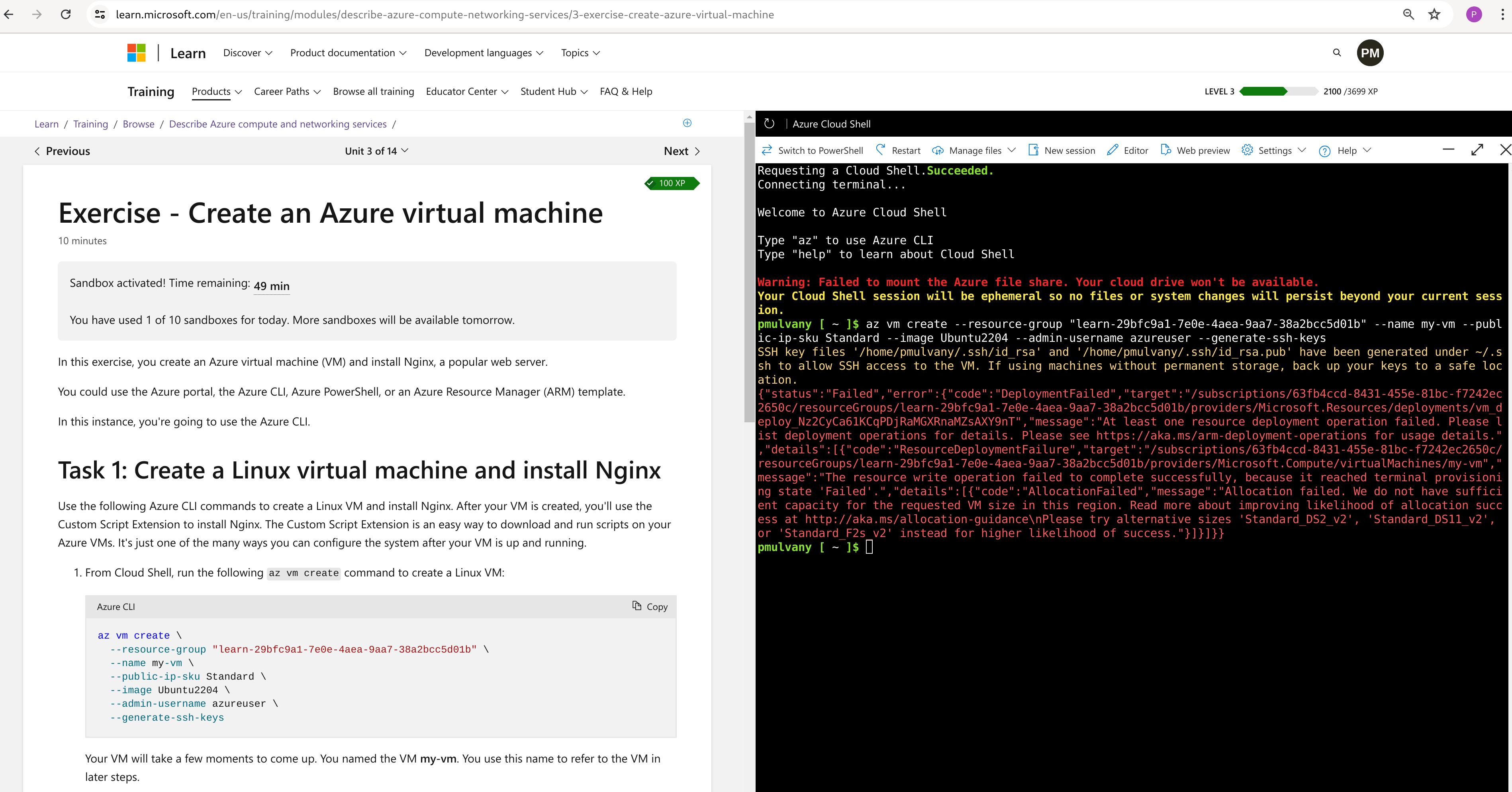Open the Learn search
Screen dimensions: 1512x792
[1336, 52]
